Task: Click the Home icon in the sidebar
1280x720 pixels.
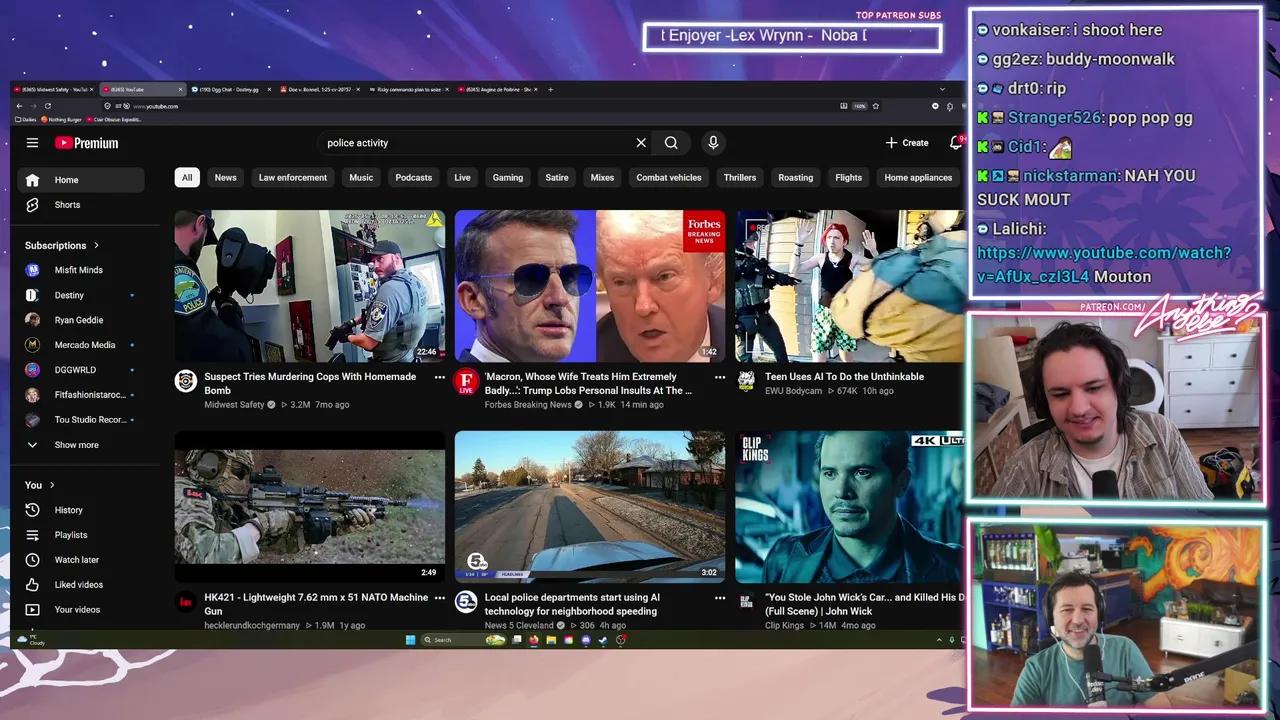Action: click(x=33, y=180)
